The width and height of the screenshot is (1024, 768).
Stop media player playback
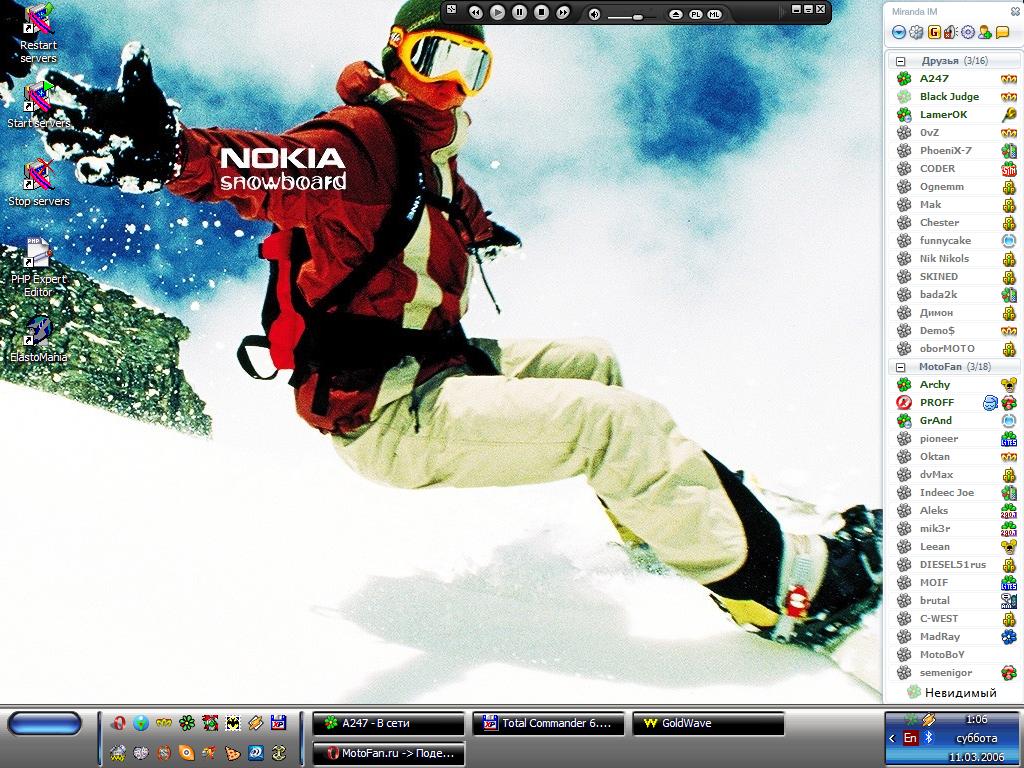(x=541, y=12)
